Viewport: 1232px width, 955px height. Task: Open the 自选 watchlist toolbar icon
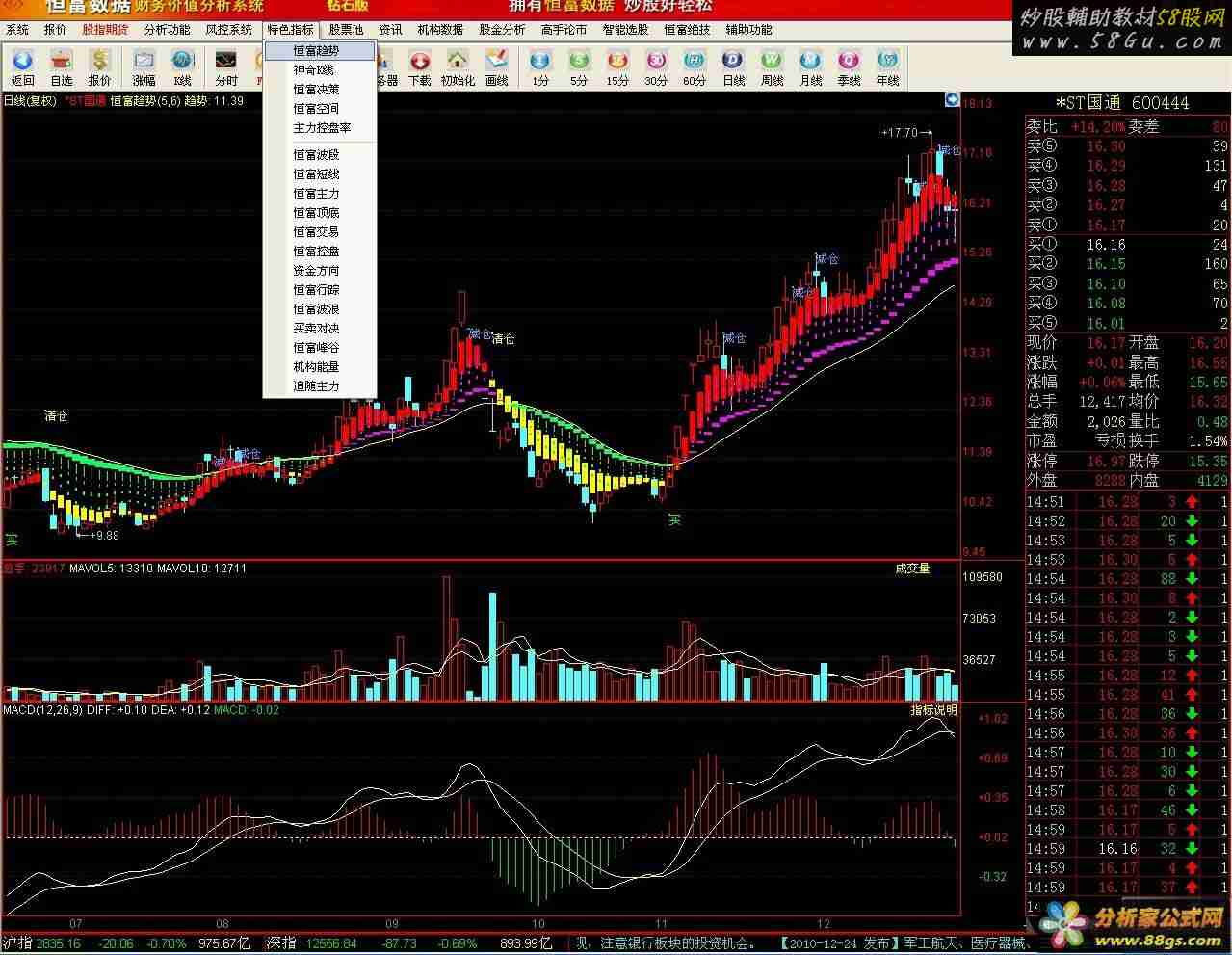[x=61, y=67]
